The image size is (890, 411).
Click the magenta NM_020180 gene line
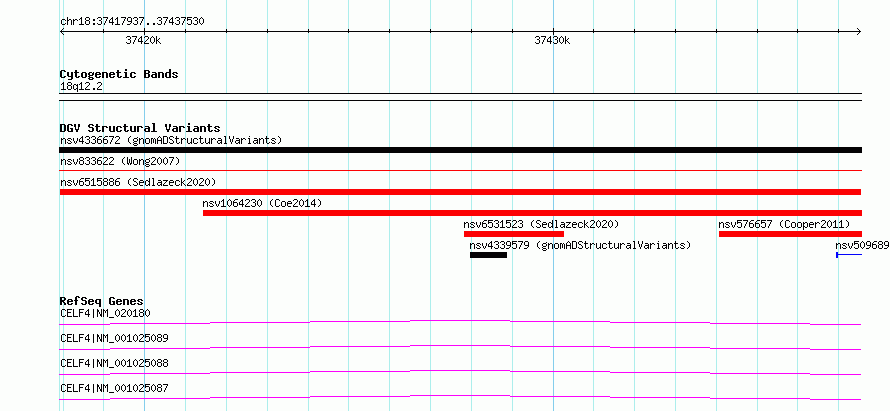click(x=460, y=322)
